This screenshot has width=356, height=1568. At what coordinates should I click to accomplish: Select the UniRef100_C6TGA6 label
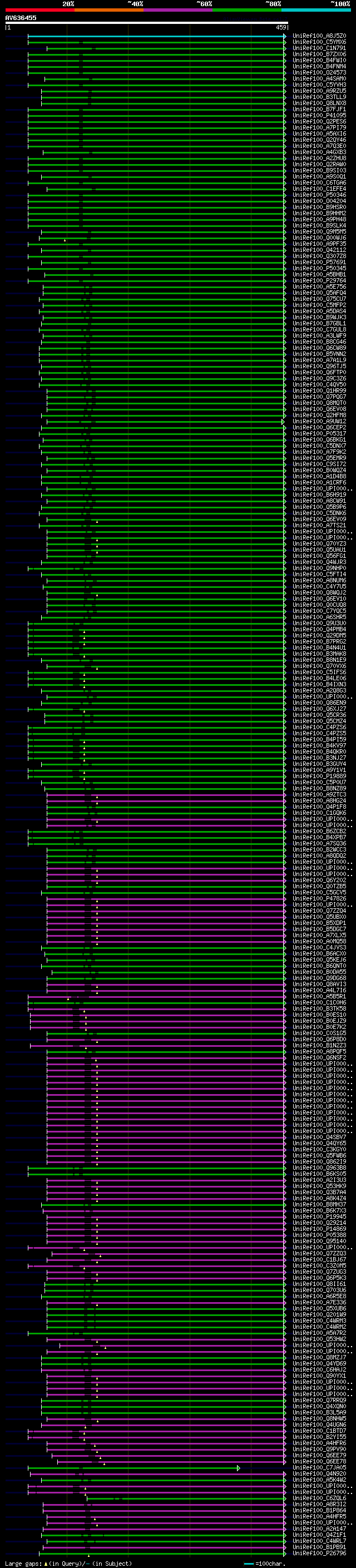tap(319, 182)
